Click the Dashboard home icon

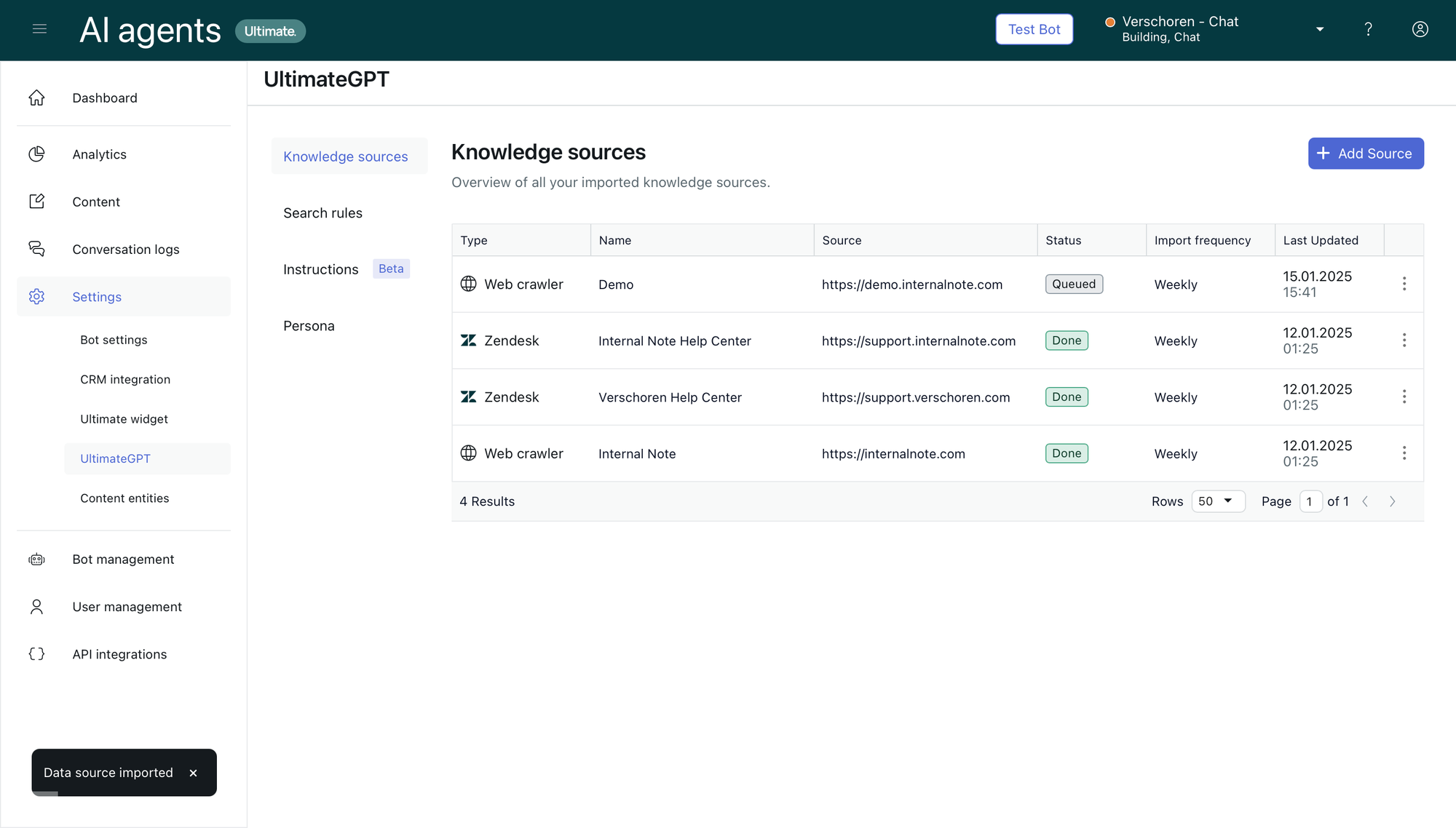coord(37,97)
